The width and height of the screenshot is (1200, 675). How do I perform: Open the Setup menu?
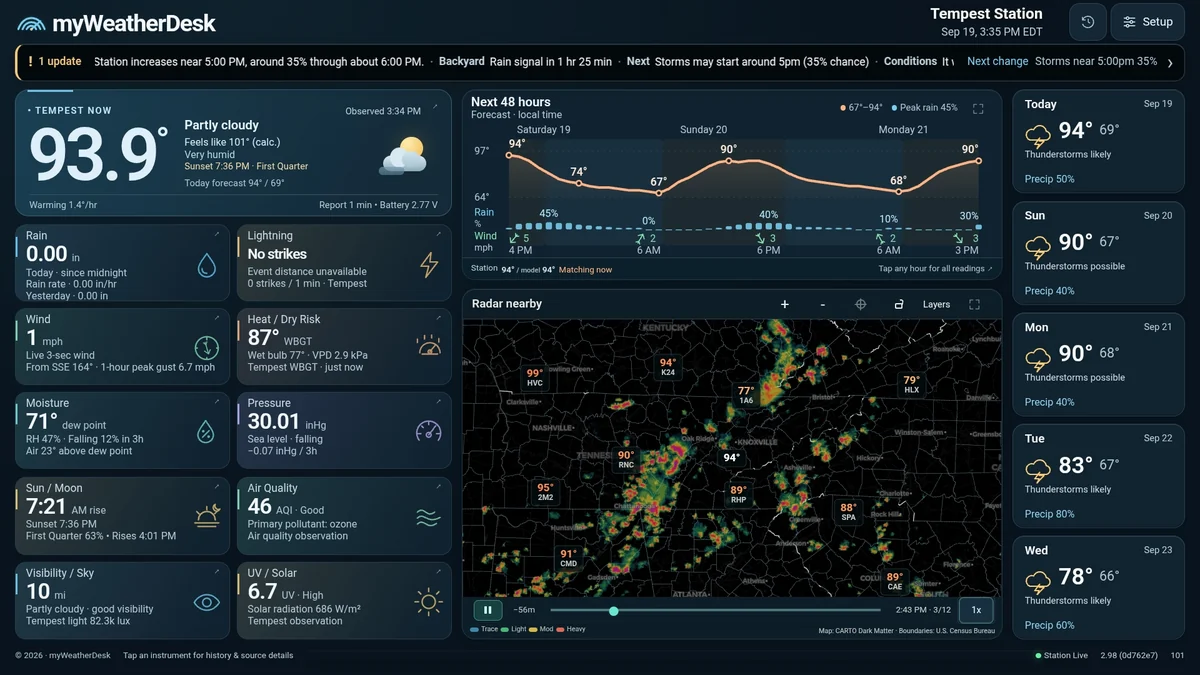tap(1147, 22)
